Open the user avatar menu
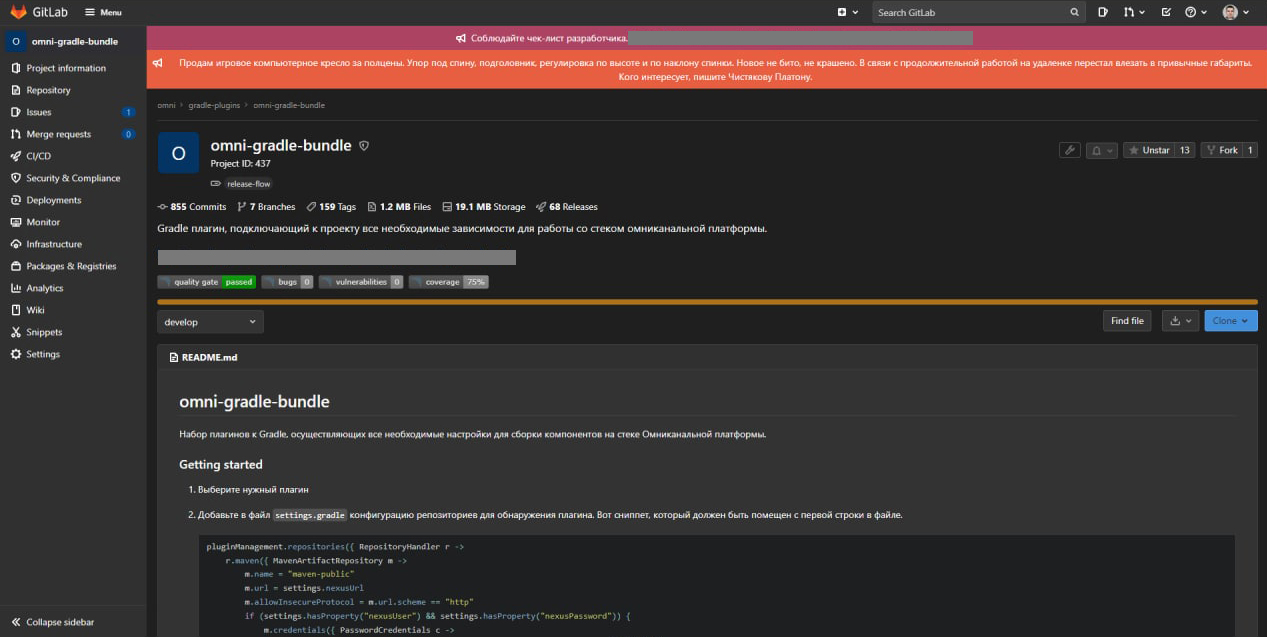The width and height of the screenshot is (1267, 637). click(x=1235, y=12)
